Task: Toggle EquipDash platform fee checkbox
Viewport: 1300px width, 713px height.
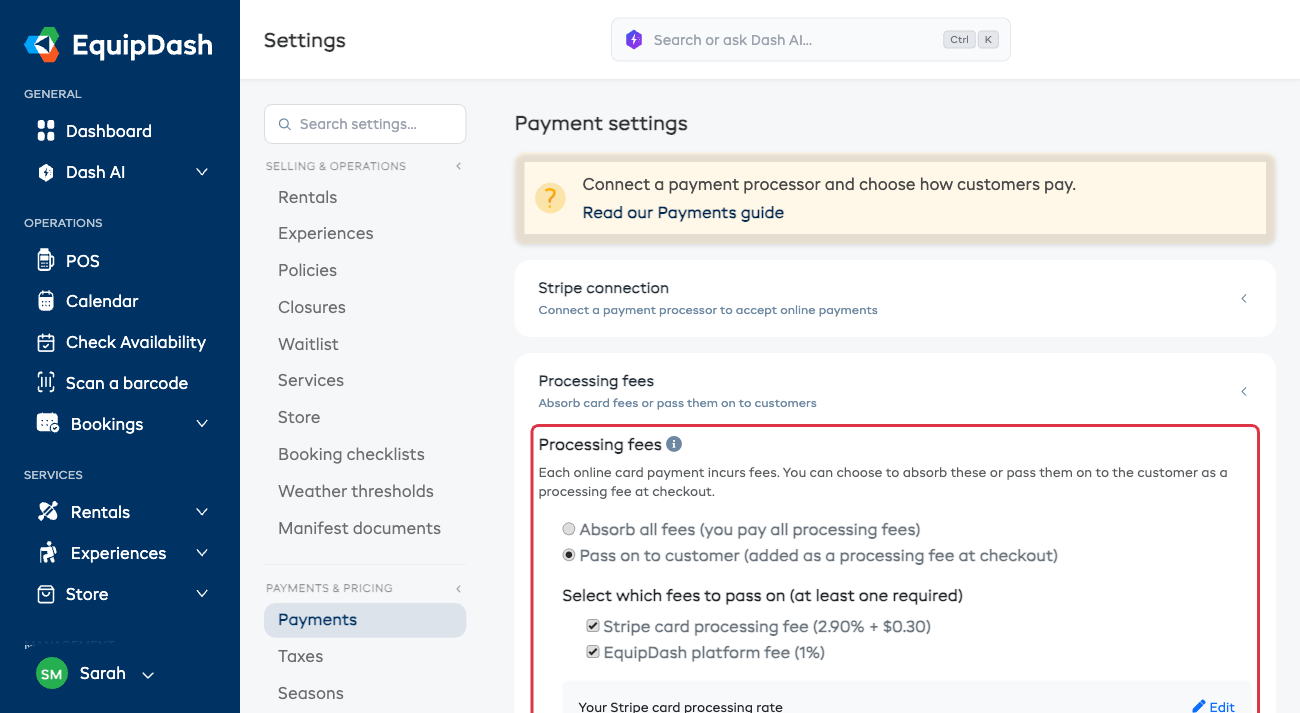Action: [593, 653]
